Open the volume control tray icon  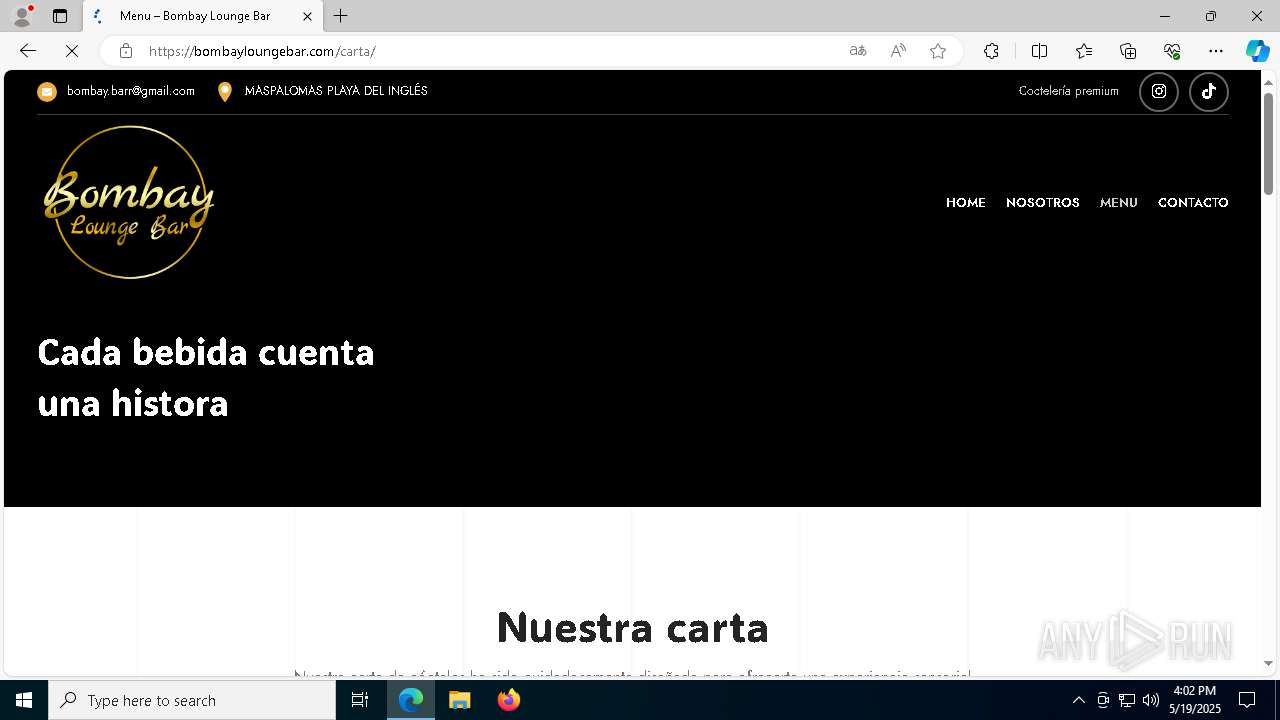coord(1151,700)
